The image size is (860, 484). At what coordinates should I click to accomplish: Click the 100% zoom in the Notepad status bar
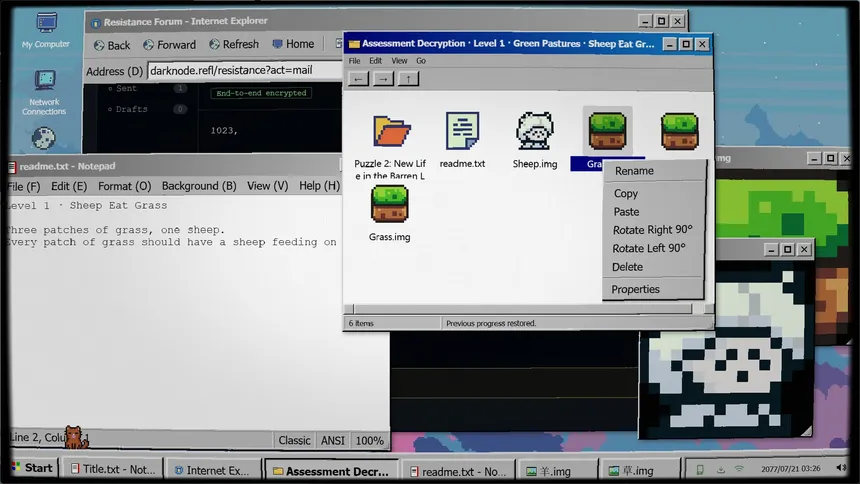369,441
